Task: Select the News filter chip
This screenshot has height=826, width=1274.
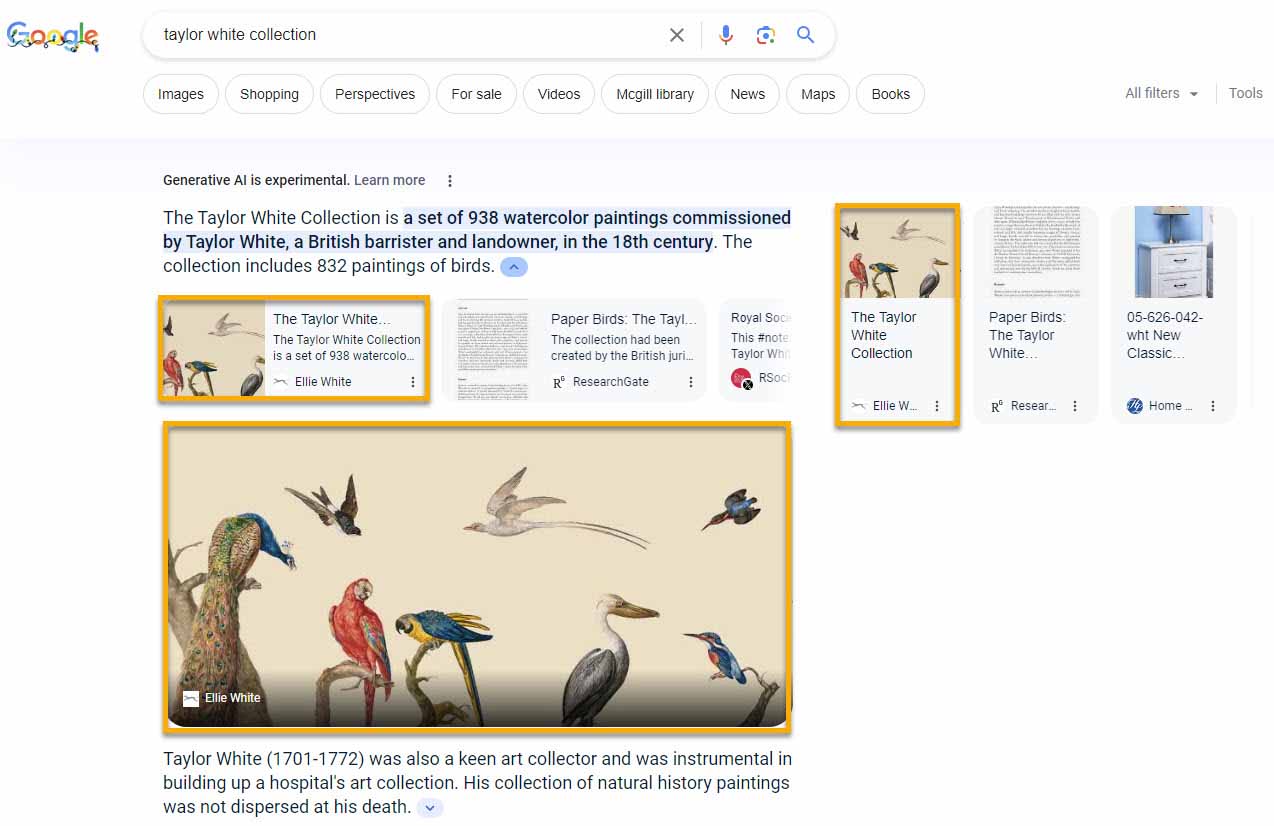Action: tap(747, 94)
